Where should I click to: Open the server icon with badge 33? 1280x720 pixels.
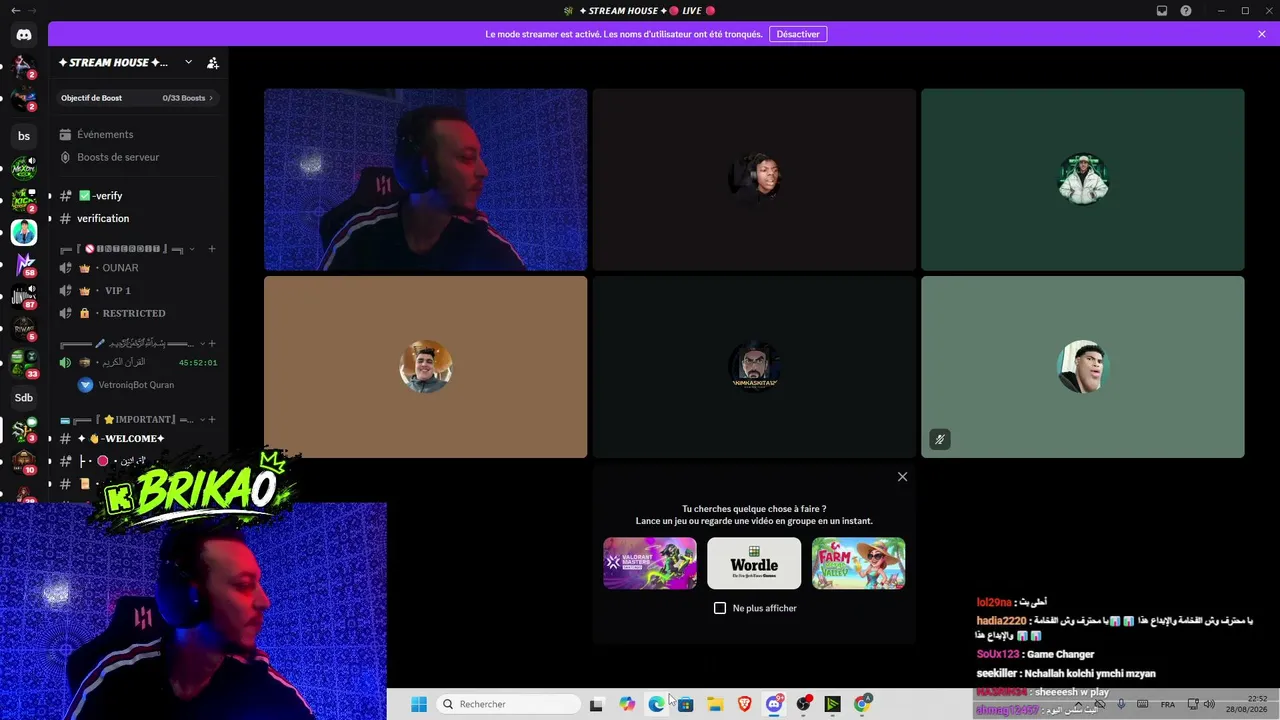(x=24, y=363)
